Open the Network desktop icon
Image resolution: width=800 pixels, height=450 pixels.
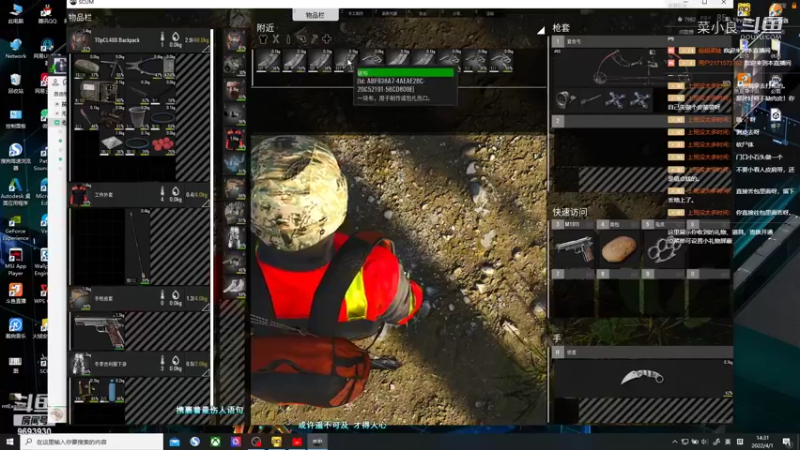point(15,48)
